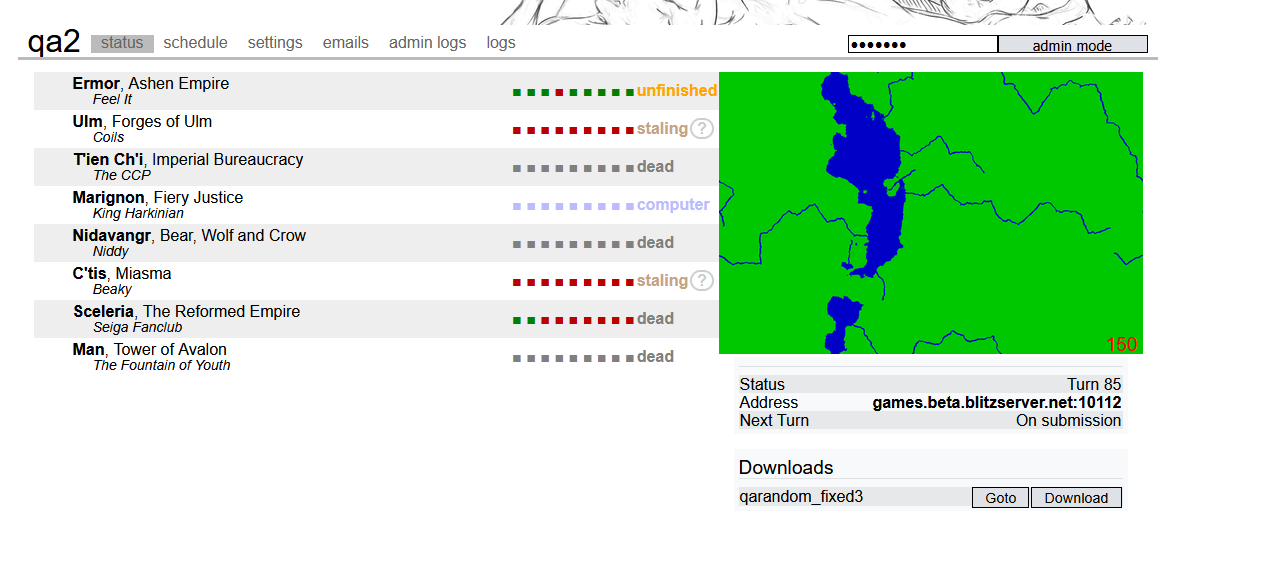Open the logs tab
This screenshot has width=1286, height=584.
click(501, 43)
